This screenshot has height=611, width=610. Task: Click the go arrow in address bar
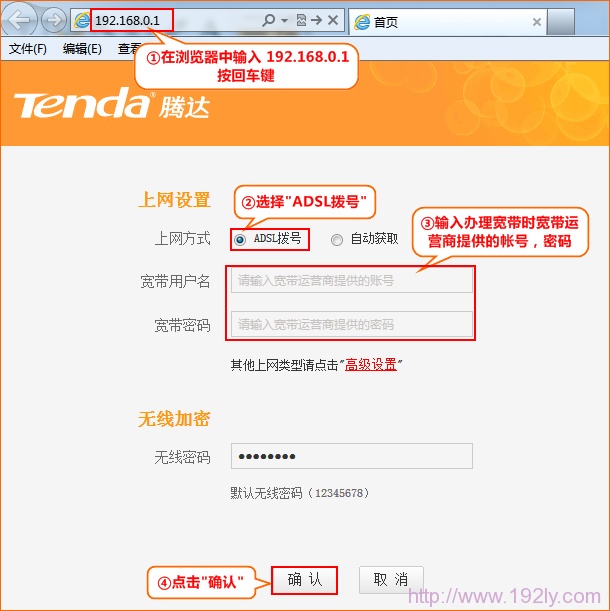(x=316, y=20)
